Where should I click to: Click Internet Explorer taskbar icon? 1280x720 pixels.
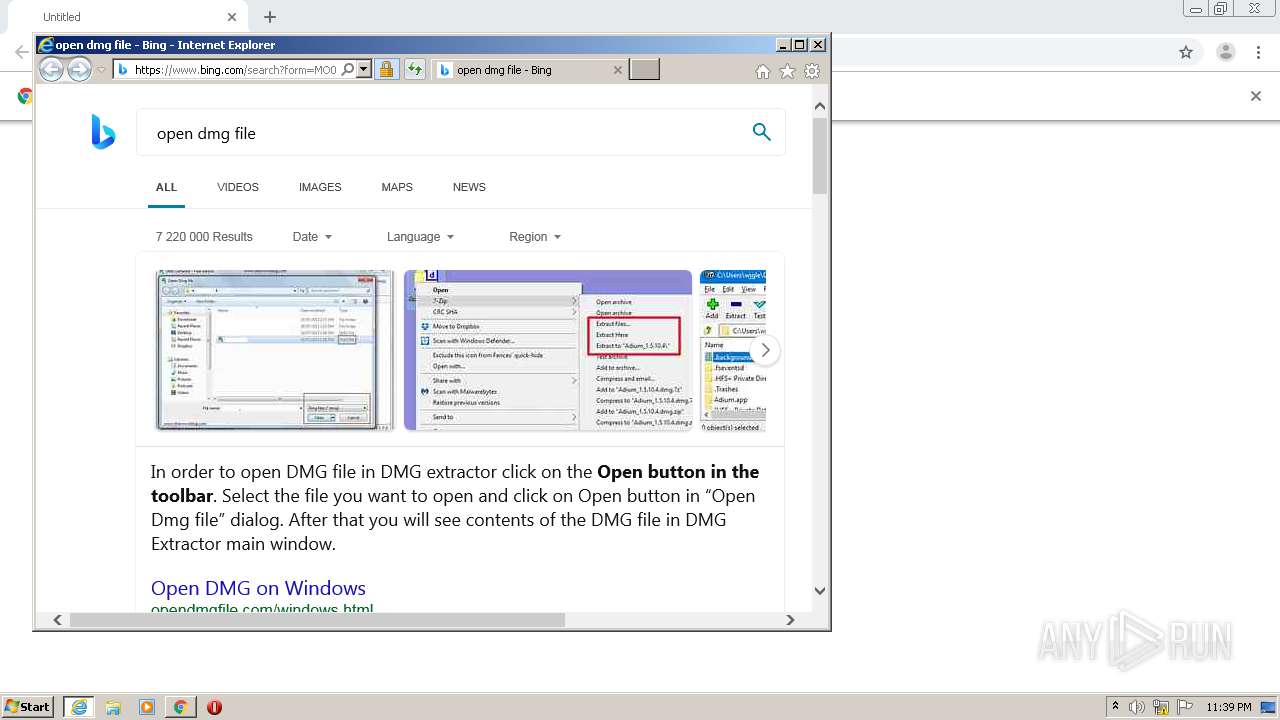pyautogui.click(x=79, y=707)
